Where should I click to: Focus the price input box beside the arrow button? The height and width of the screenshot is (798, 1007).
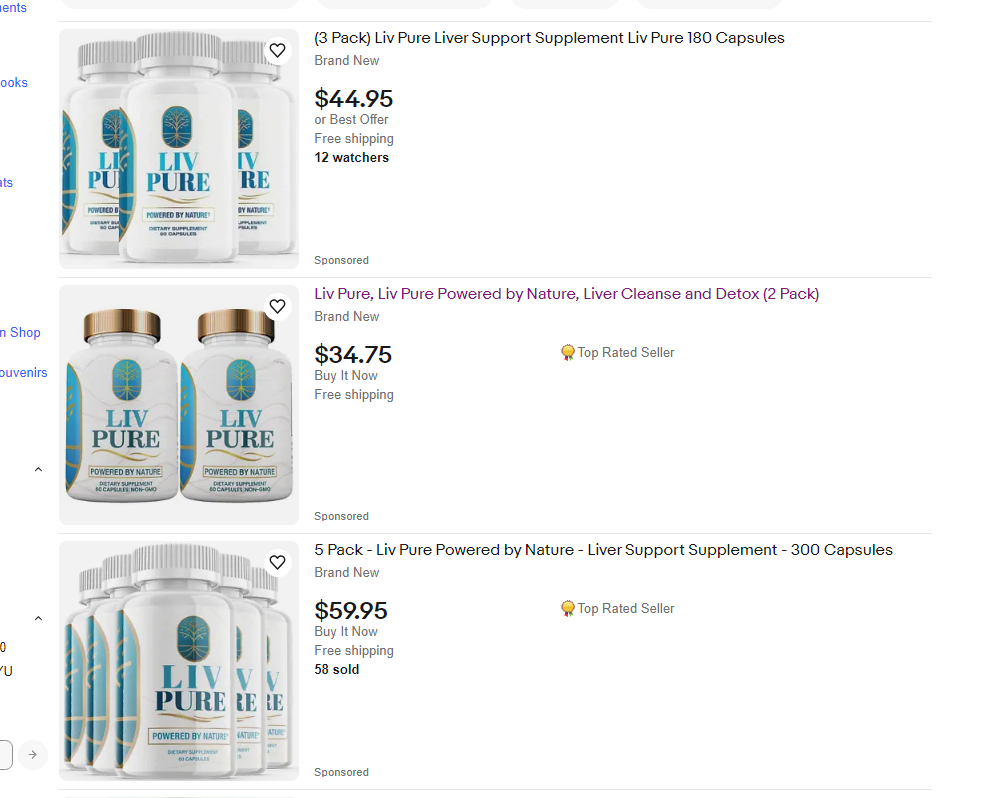[5, 754]
